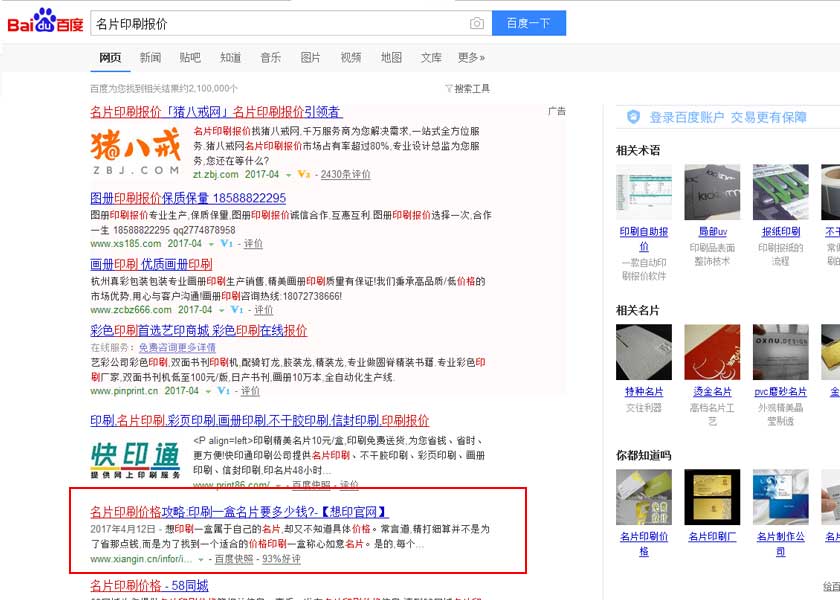The height and width of the screenshot is (600, 840).
Task: Click the 报纸印刷 thumbnail image
Action: click(781, 192)
